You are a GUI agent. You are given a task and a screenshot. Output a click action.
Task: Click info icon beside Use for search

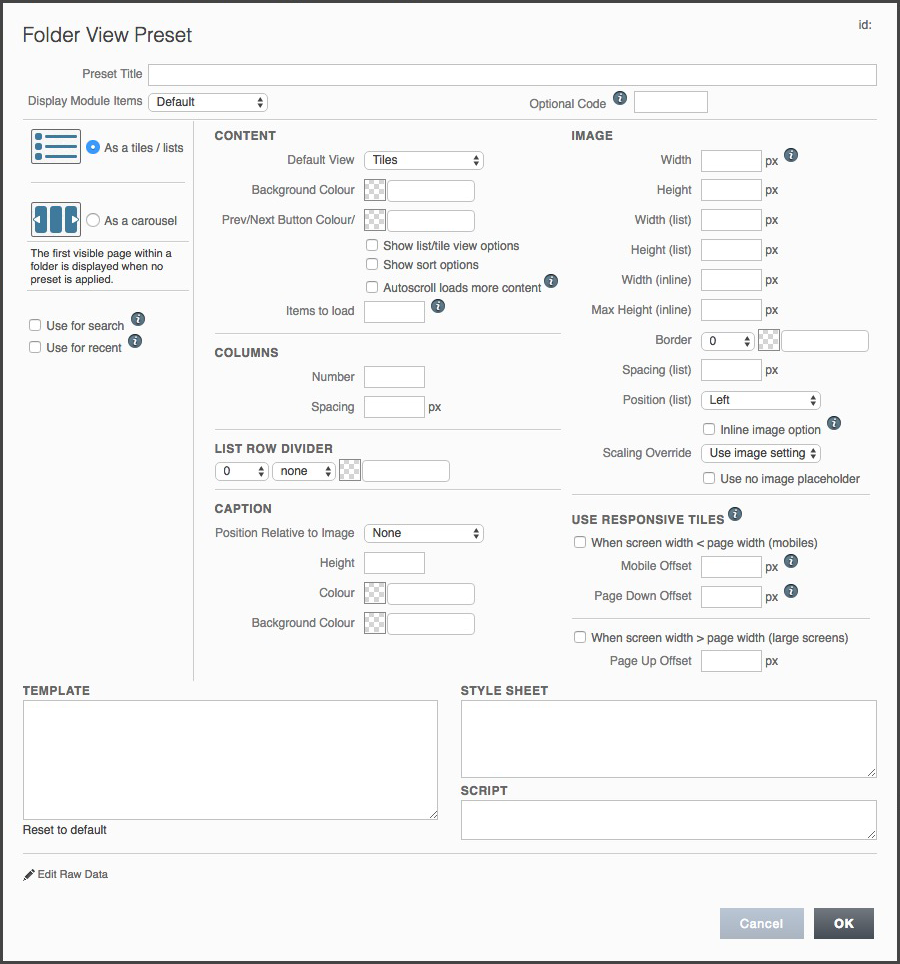(138, 319)
